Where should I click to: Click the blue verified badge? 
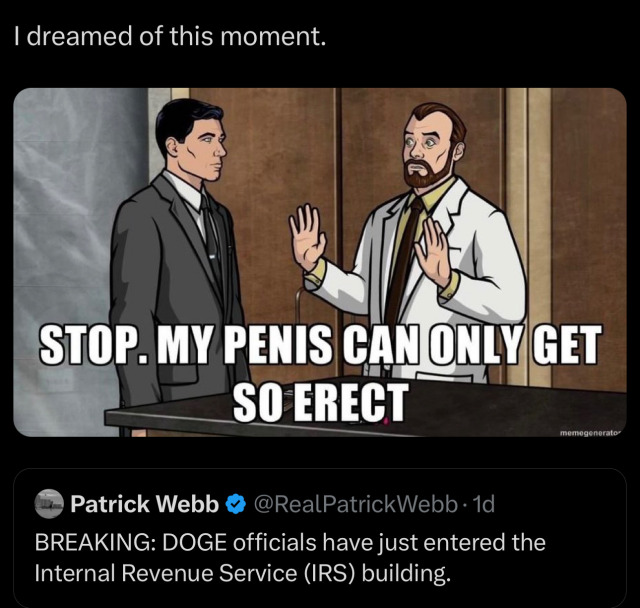(x=236, y=504)
